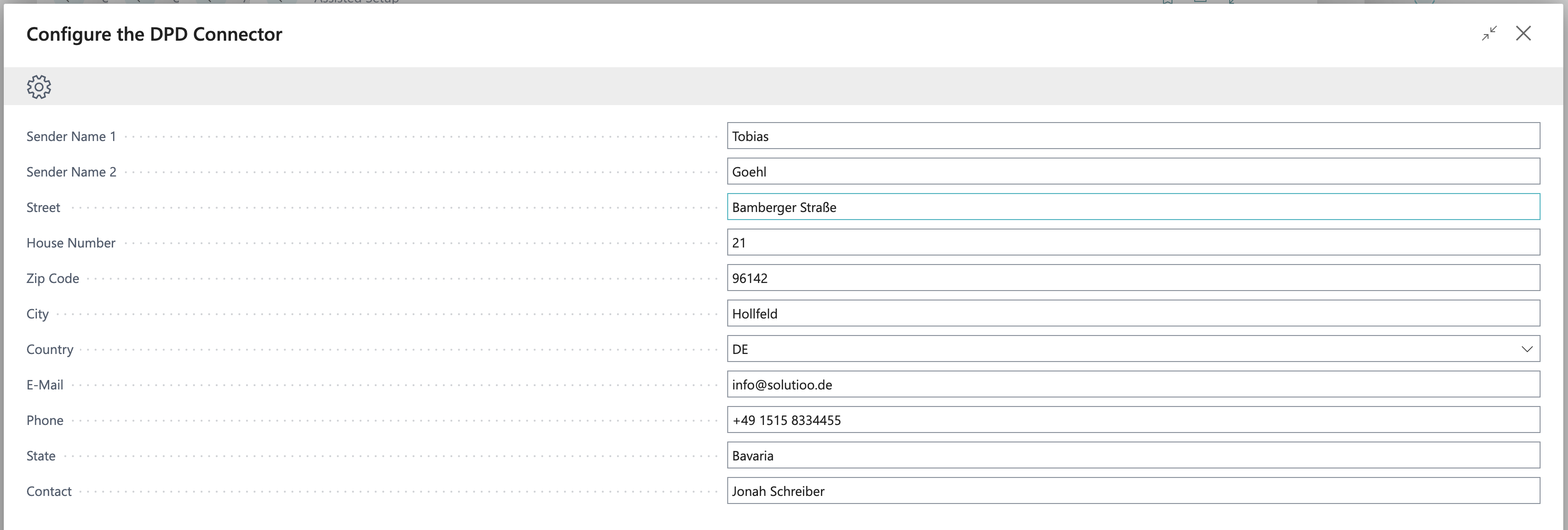Click the City field containing Hollfeld
1568x530 pixels.
click(1133, 313)
